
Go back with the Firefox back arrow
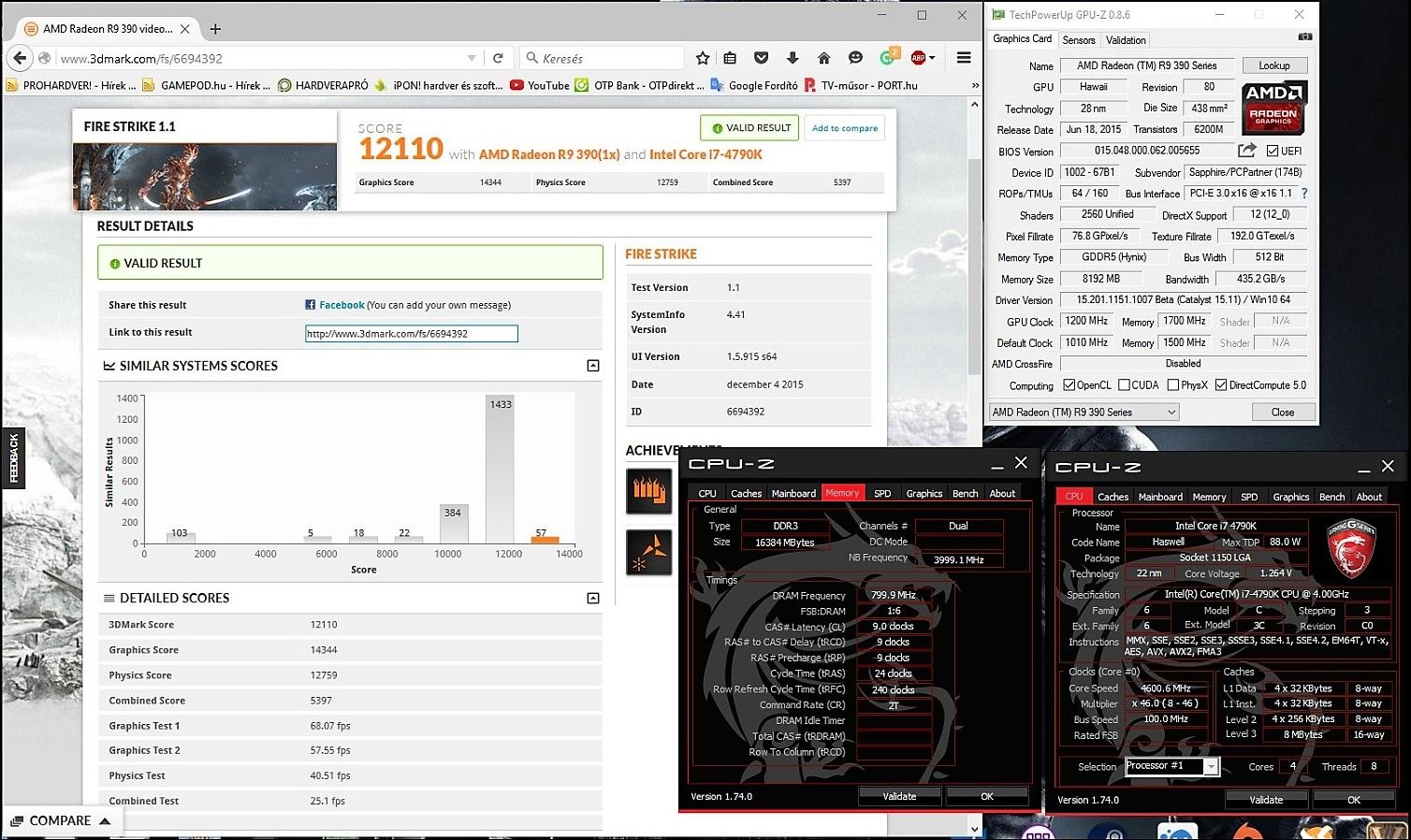(20, 58)
